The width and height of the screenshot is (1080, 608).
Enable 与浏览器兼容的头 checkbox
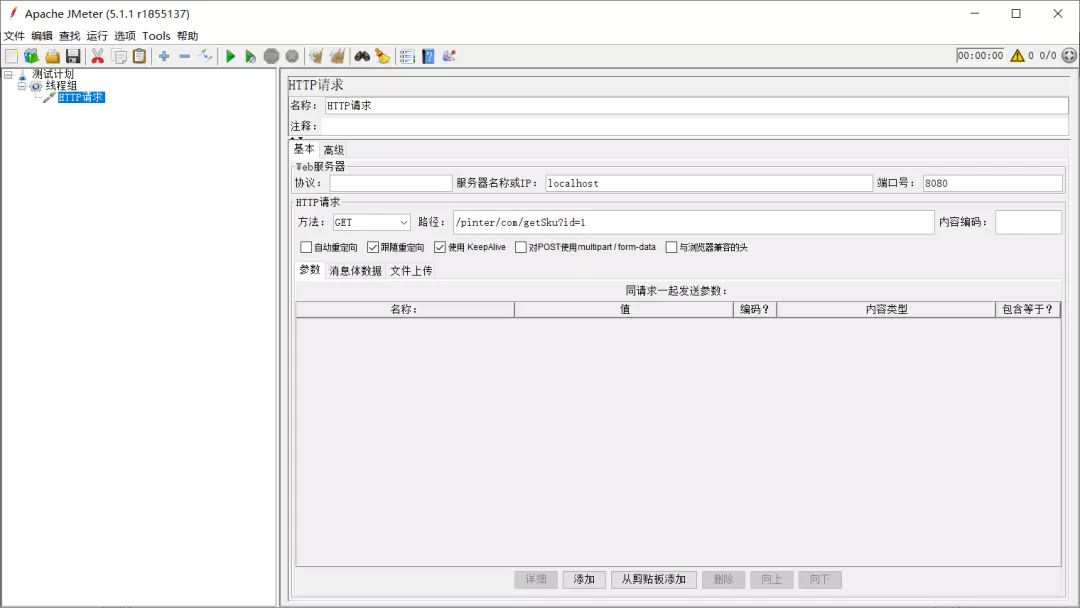[672, 247]
